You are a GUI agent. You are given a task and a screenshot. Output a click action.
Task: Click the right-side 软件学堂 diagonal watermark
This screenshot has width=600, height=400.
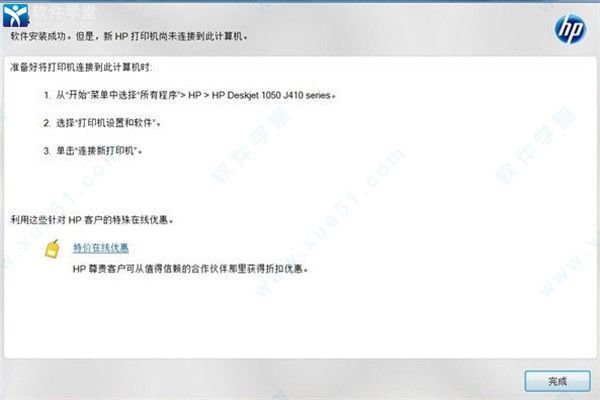(536, 145)
